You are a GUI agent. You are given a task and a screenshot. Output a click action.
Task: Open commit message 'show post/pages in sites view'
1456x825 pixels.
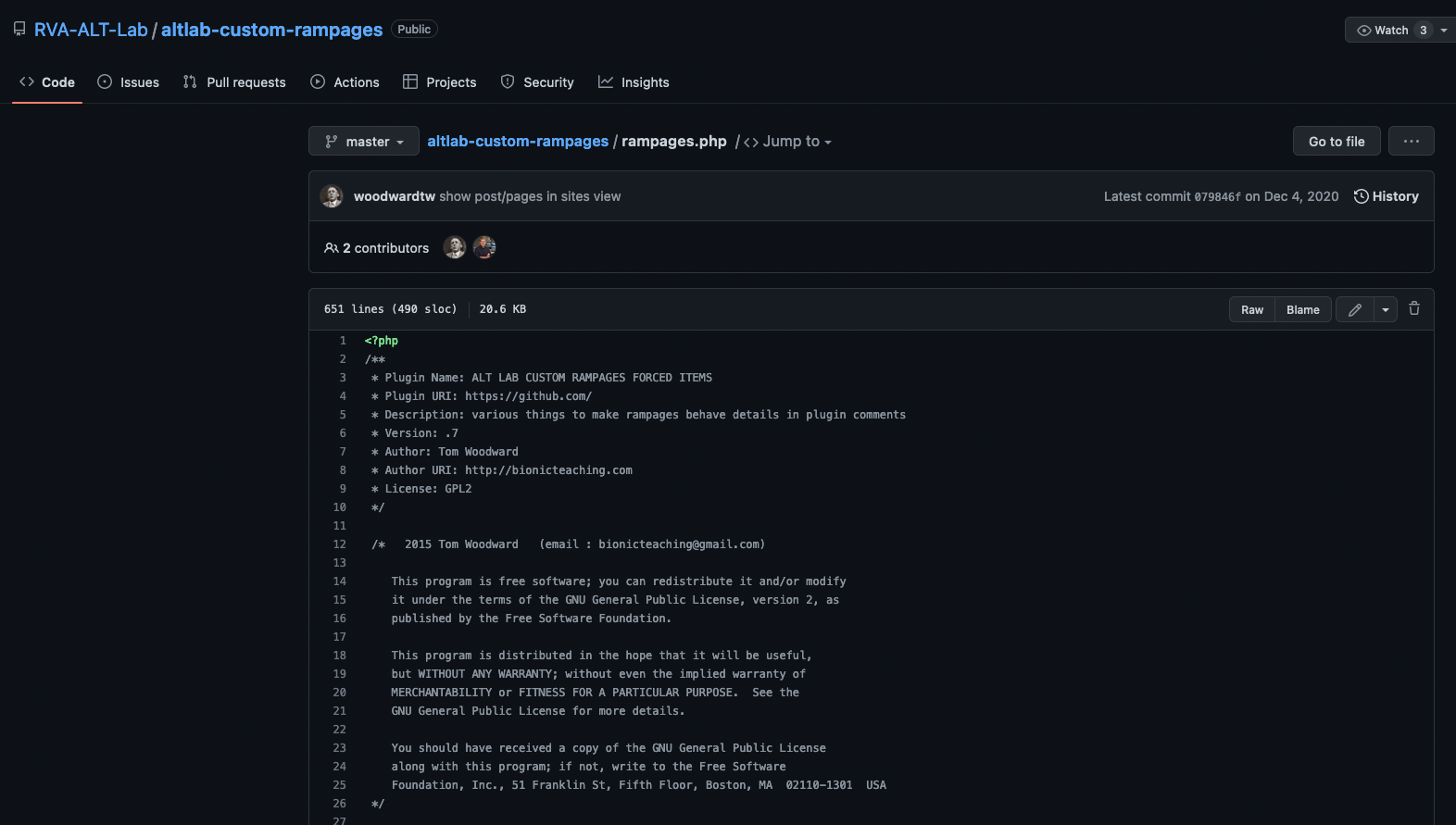pos(530,196)
